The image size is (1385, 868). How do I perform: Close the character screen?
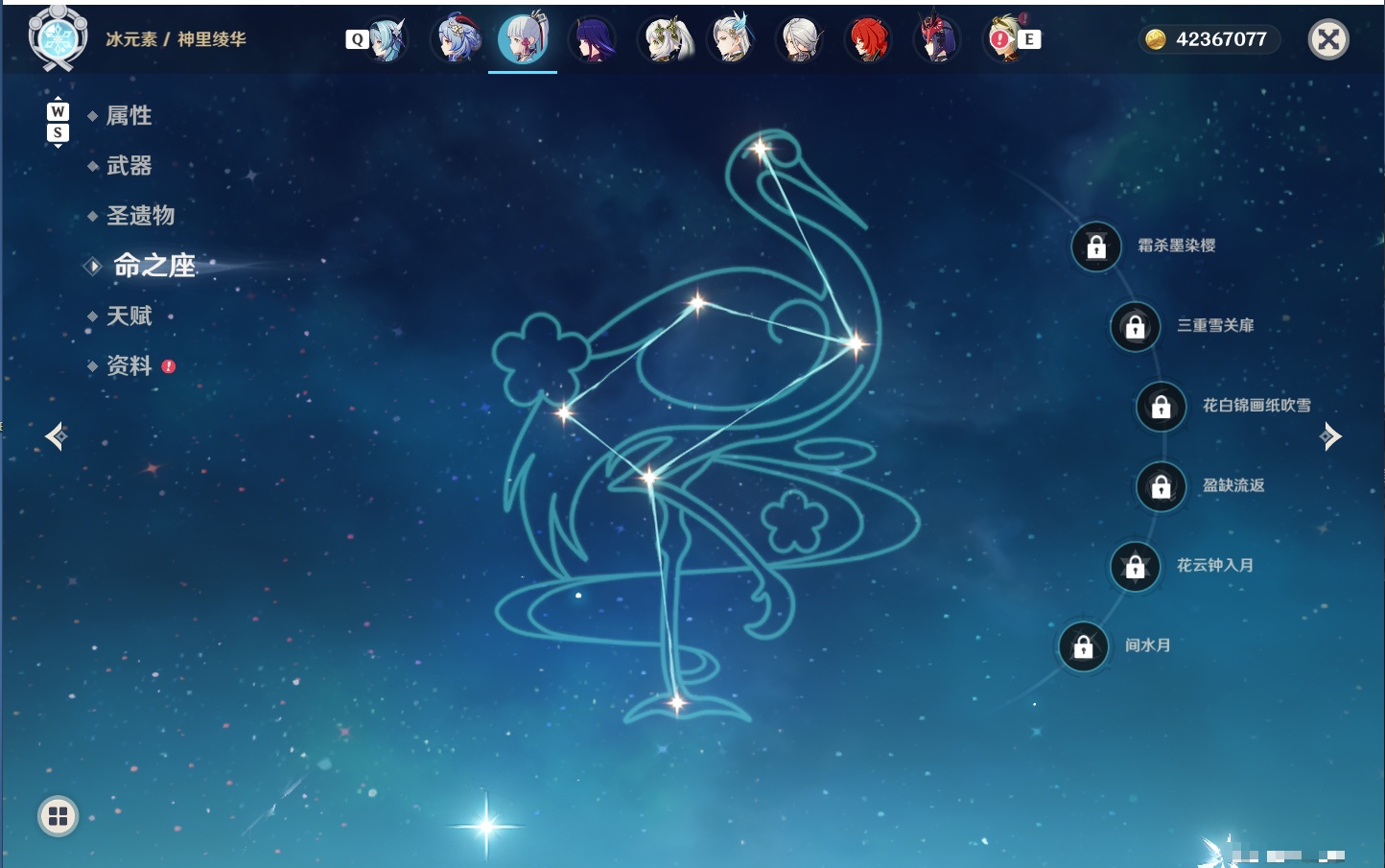coord(1328,39)
